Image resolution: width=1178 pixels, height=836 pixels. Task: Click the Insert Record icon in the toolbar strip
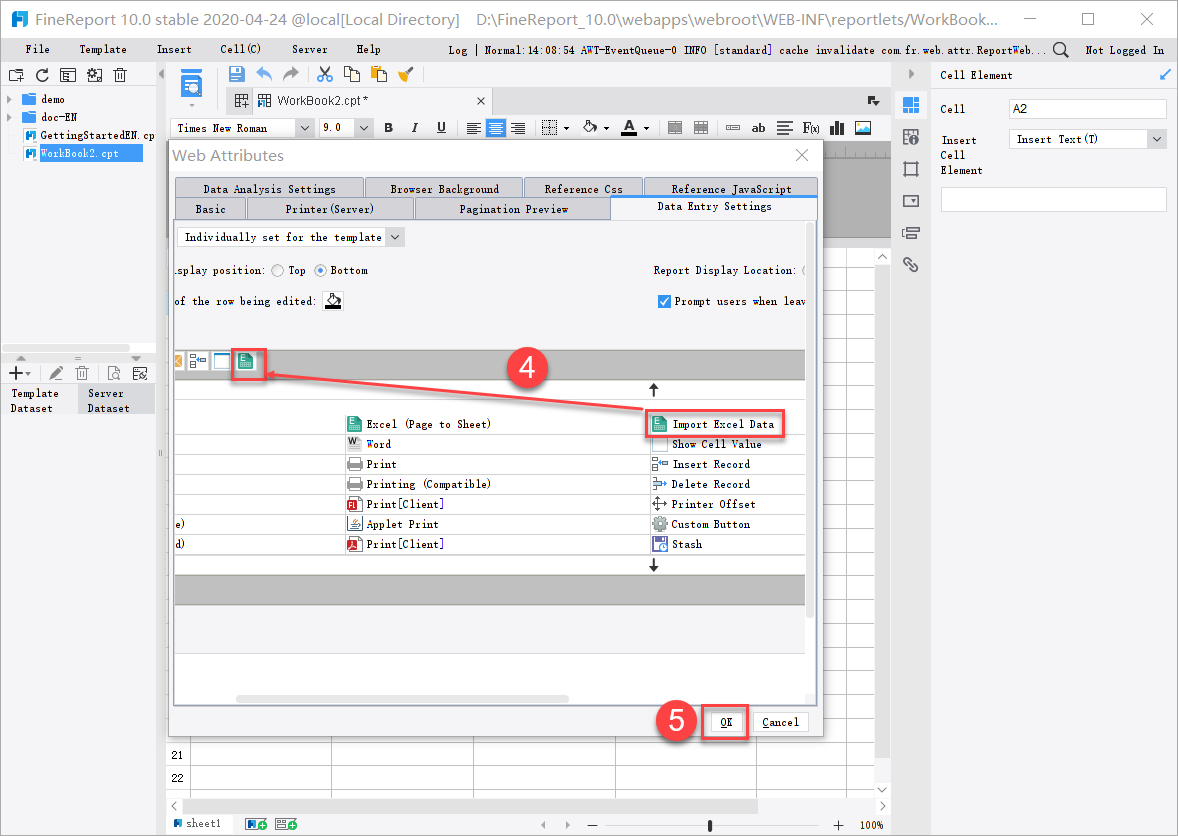click(198, 361)
